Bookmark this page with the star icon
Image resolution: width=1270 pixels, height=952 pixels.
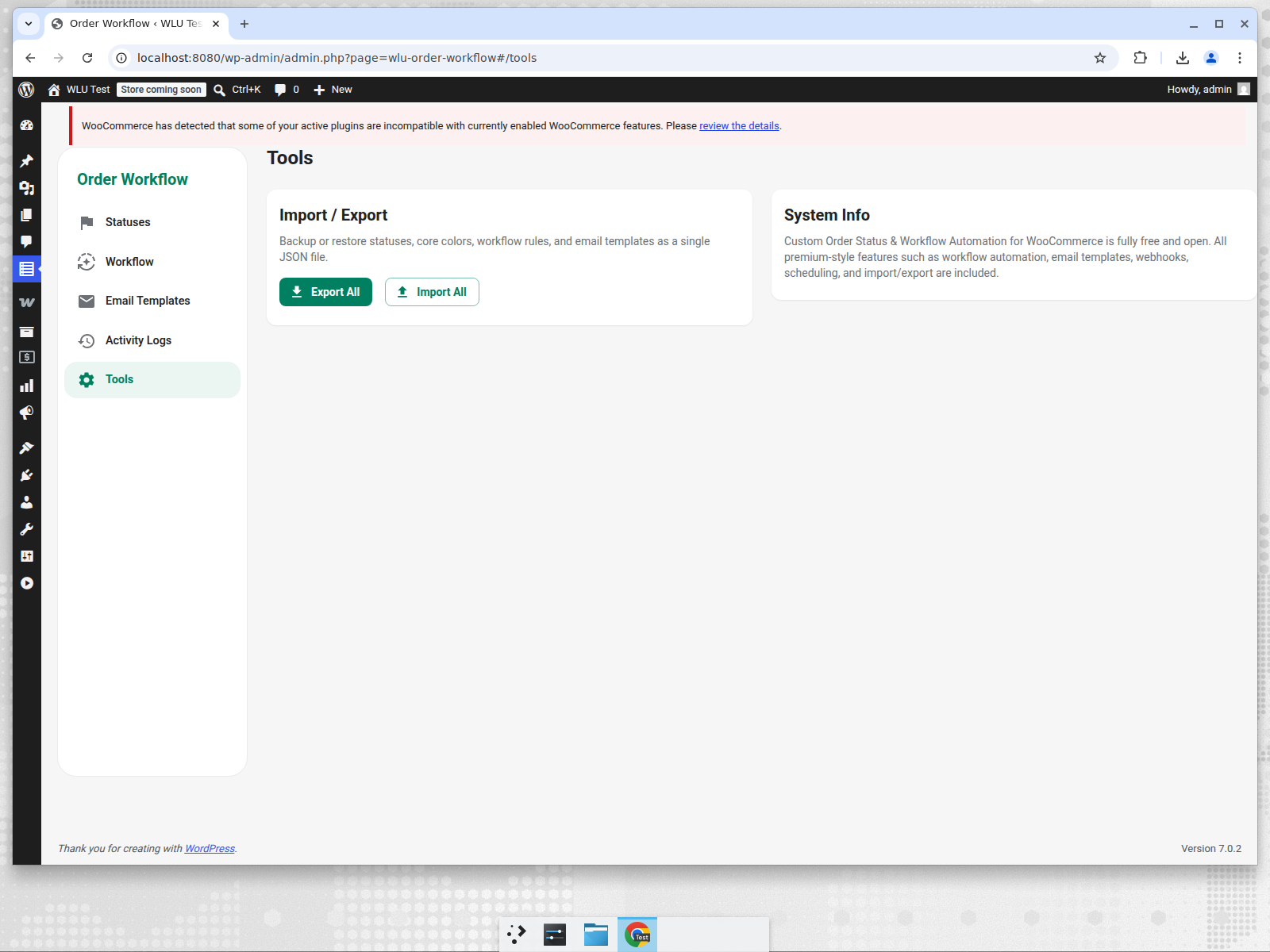click(x=1100, y=58)
